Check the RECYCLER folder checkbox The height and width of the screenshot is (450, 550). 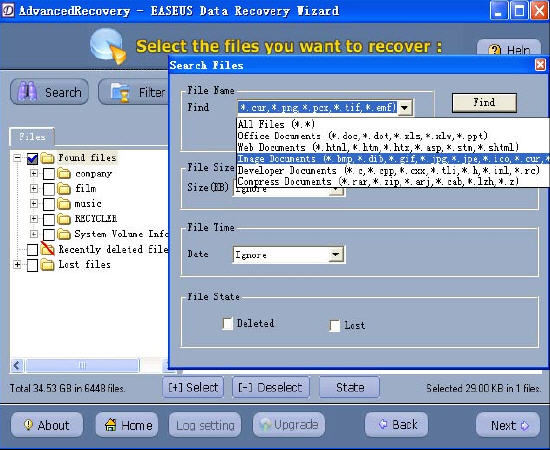[48, 219]
